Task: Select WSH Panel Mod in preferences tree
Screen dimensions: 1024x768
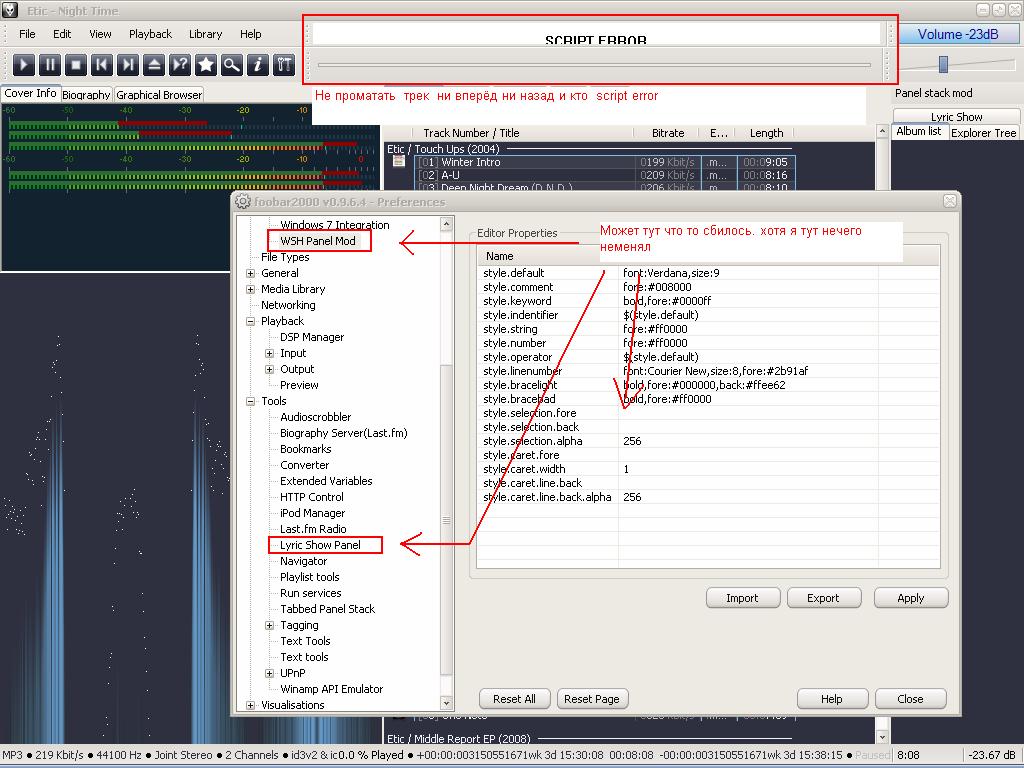Action: coord(318,241)
